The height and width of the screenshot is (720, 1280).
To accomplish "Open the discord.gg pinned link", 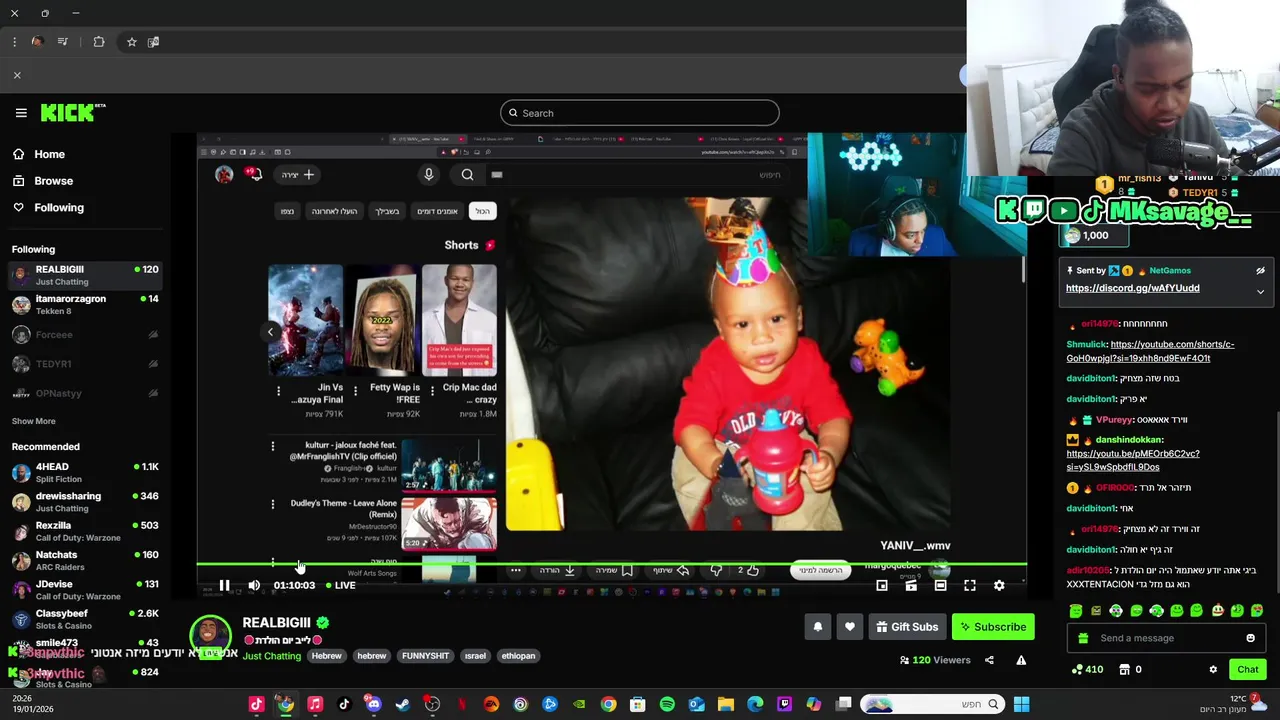I will click(1133, 288).
